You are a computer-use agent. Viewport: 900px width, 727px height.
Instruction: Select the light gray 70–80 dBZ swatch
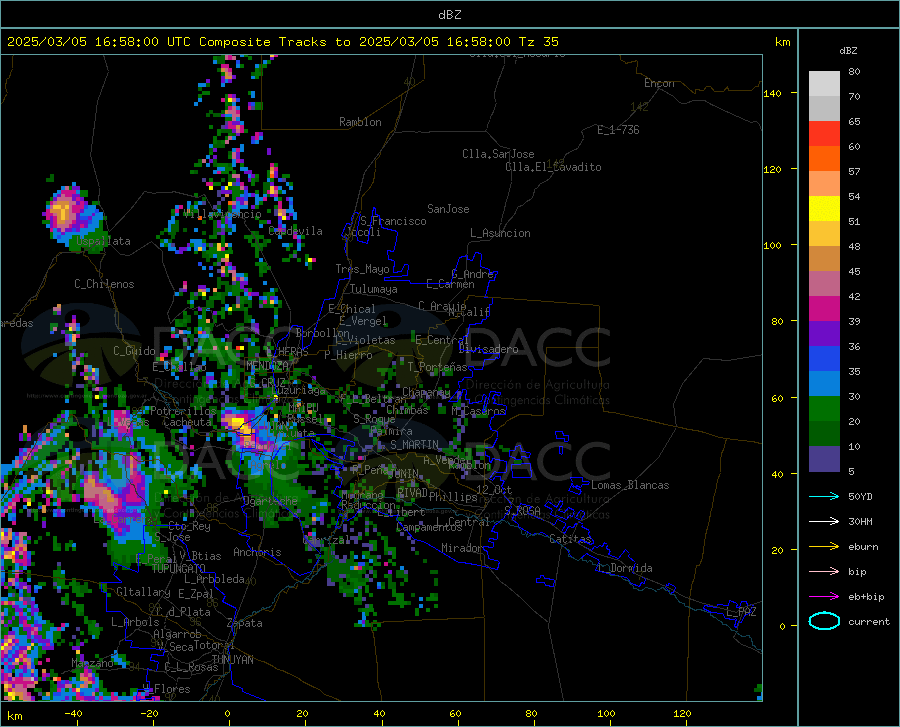824,84
